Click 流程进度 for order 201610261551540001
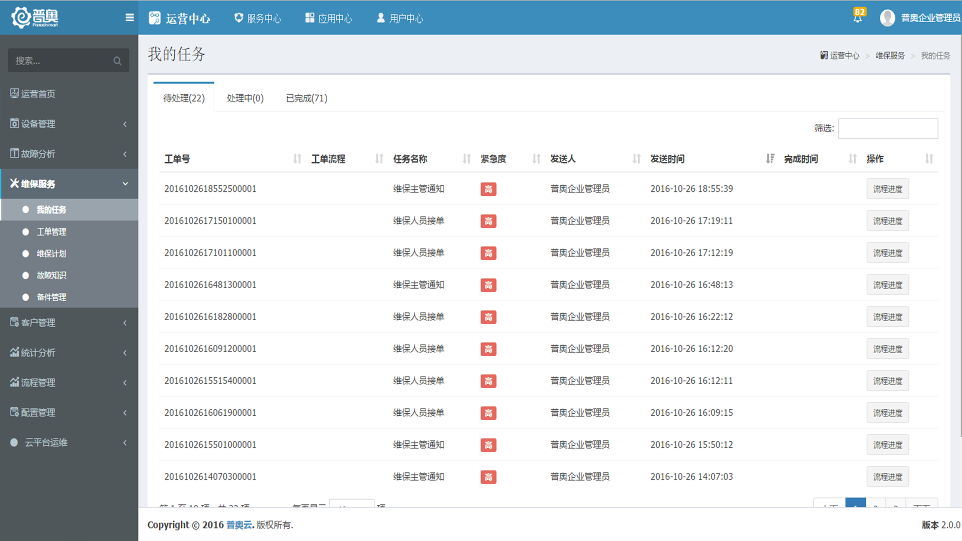Viewport: 962px width, 541px height. click(888, 381)
